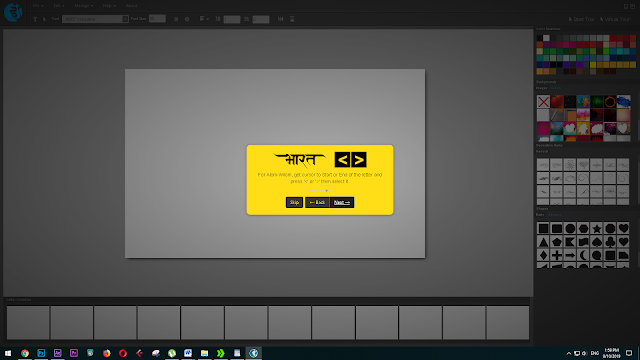Select the green dark background thumbnail
The width and height of the screenshot is (640, 360).
597,102
